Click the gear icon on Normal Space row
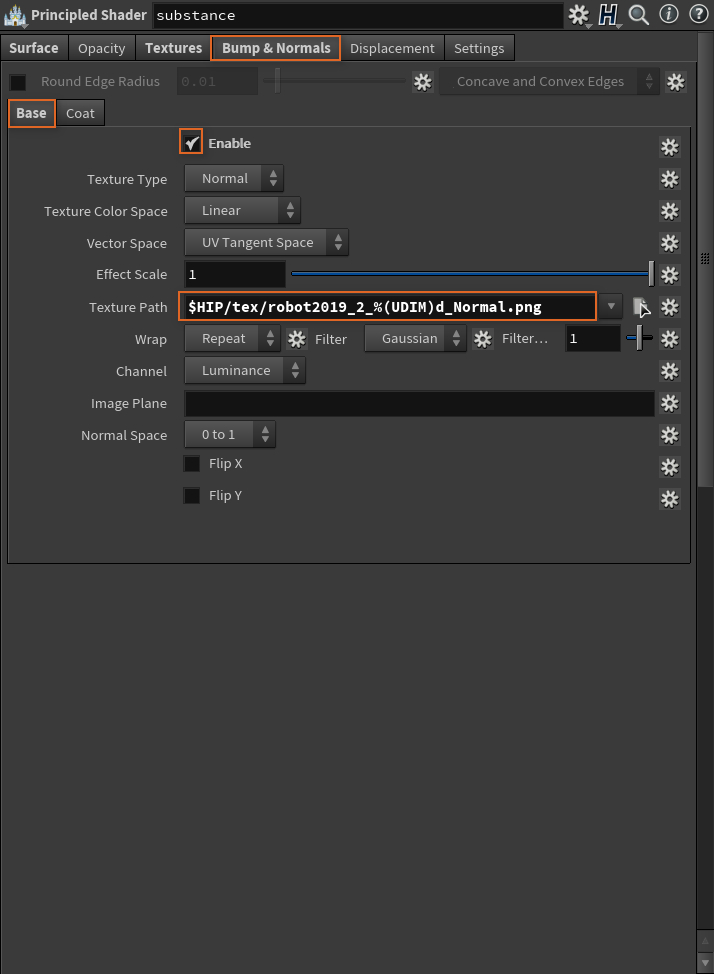The height and width of the screenshot is (974, 714). (x=669, y=435)
